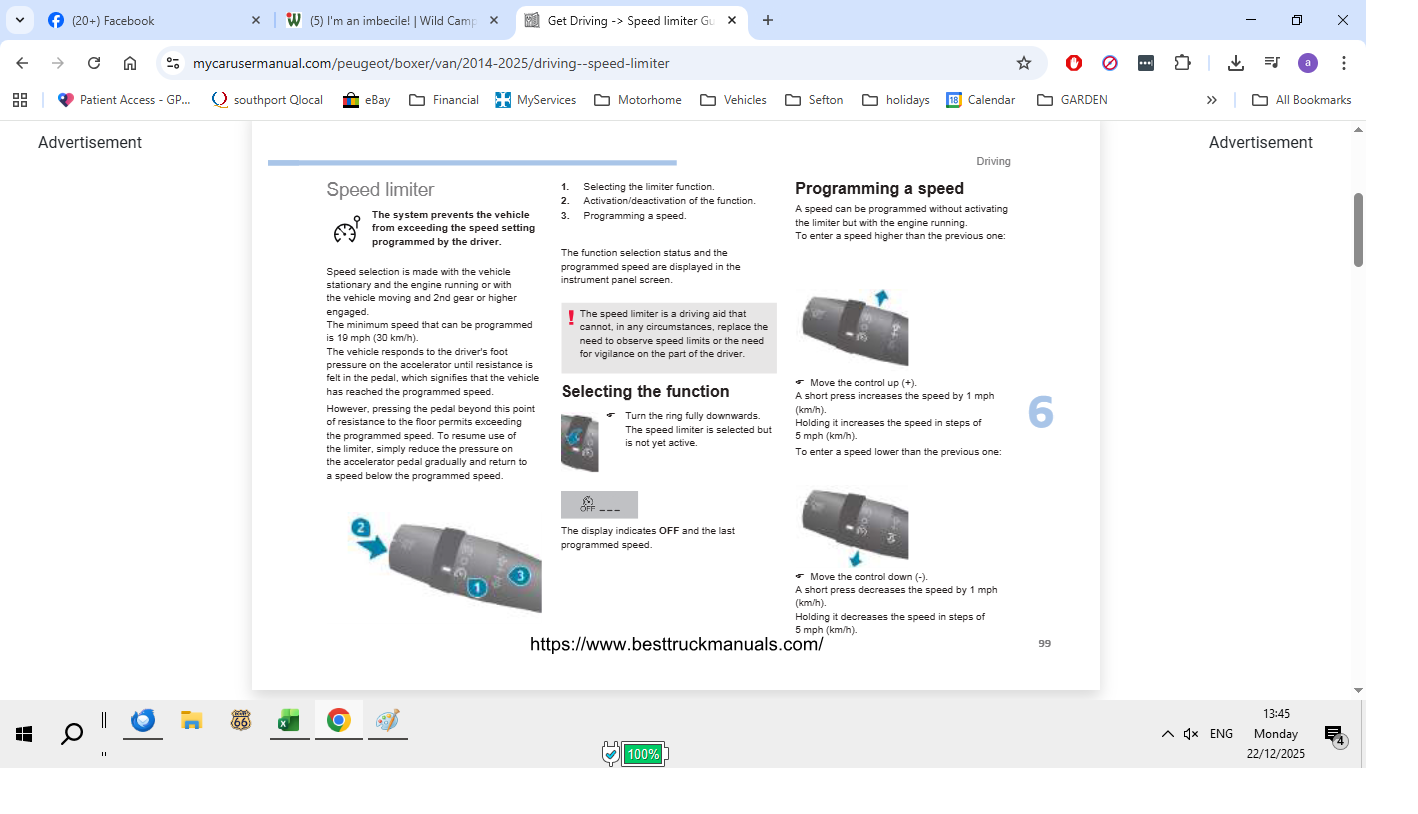Open the media control icon in toolbar
The width and height of the screenshot is (1418, 814).
tap(1272, 63)
